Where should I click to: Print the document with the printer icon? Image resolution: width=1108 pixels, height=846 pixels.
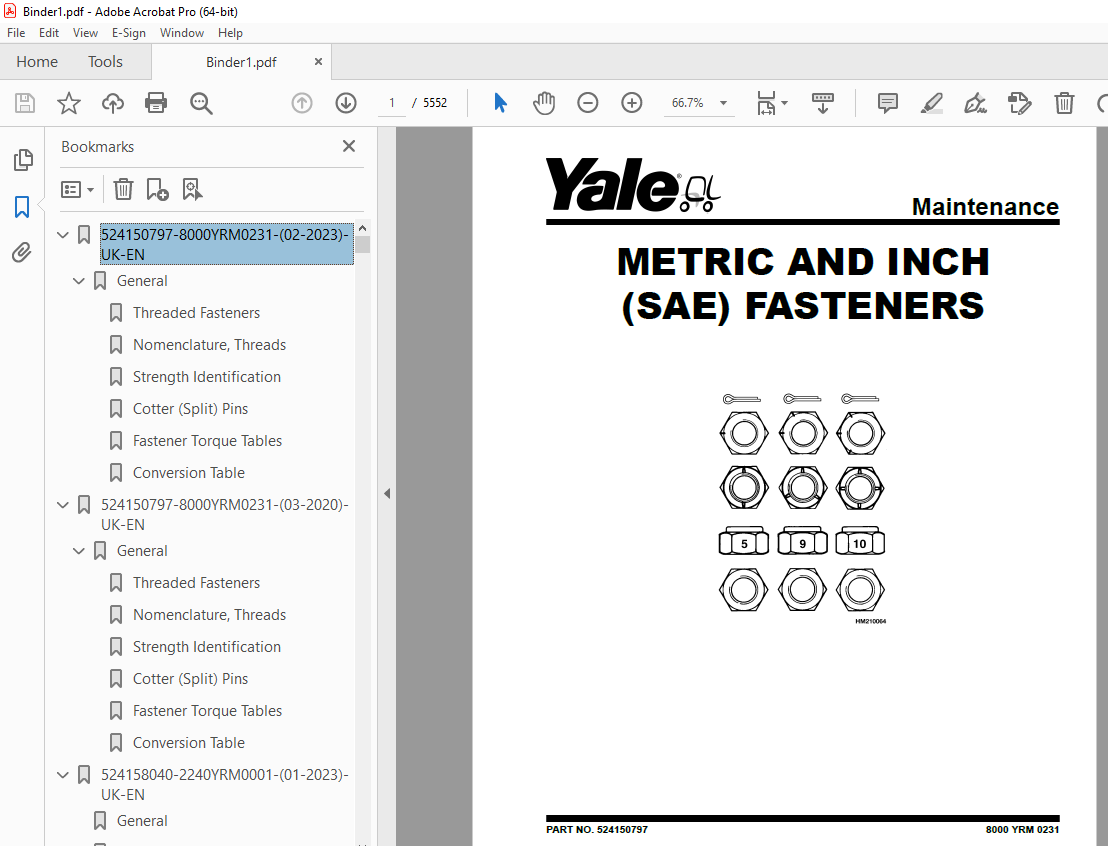156,103
